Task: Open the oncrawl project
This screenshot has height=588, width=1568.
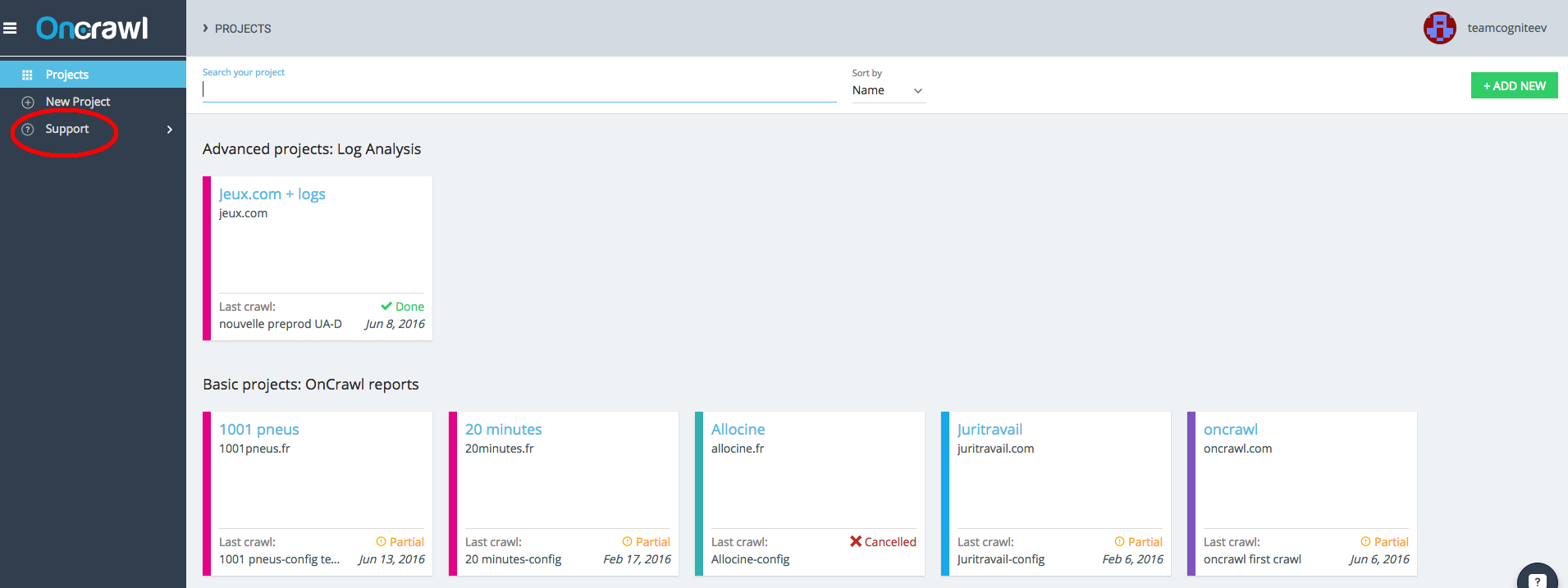Action: pos(1231,430)
